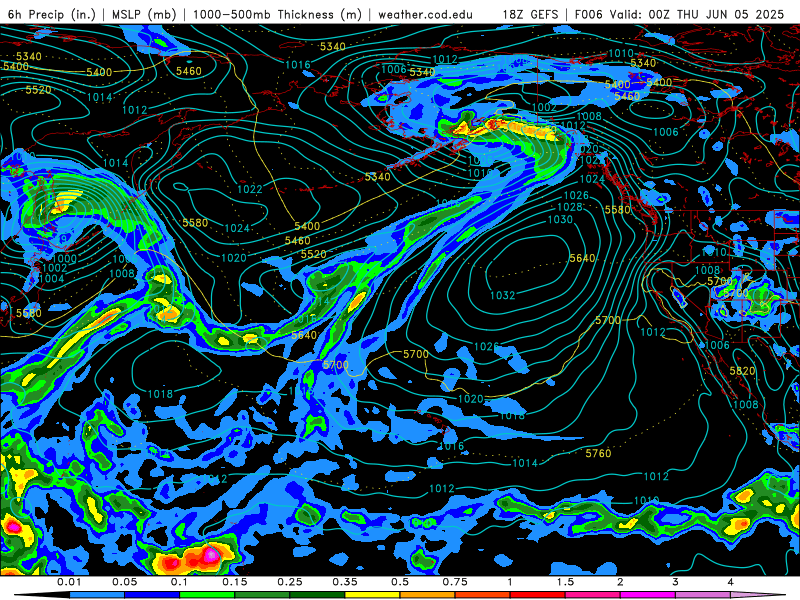Click the 0.35 legend value
The width and height of the screenshot is (800, 600).
pyautogui.click(x=345, y=582)
